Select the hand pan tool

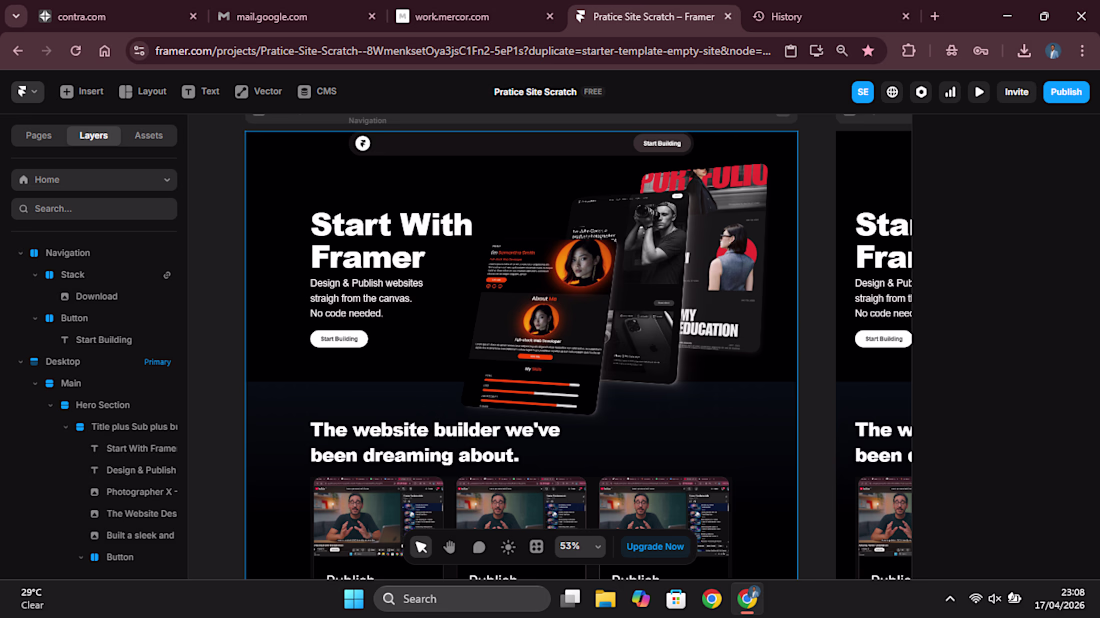[450, 546]
